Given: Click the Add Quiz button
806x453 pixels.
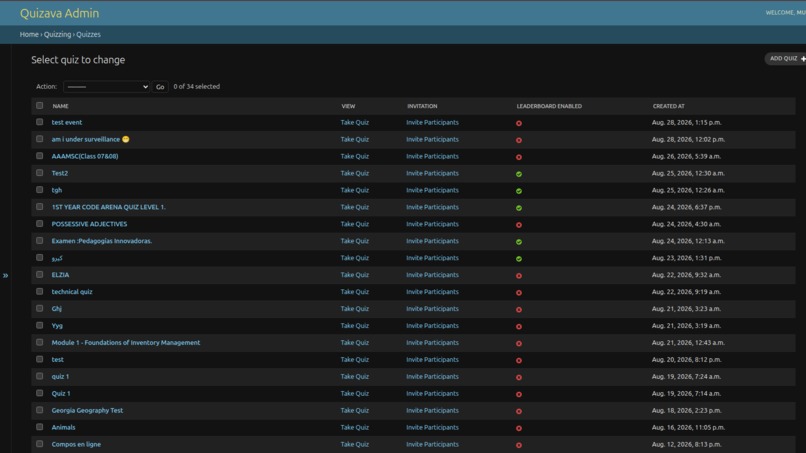Looking at the screenshot, I should click(x=786, y=59).
